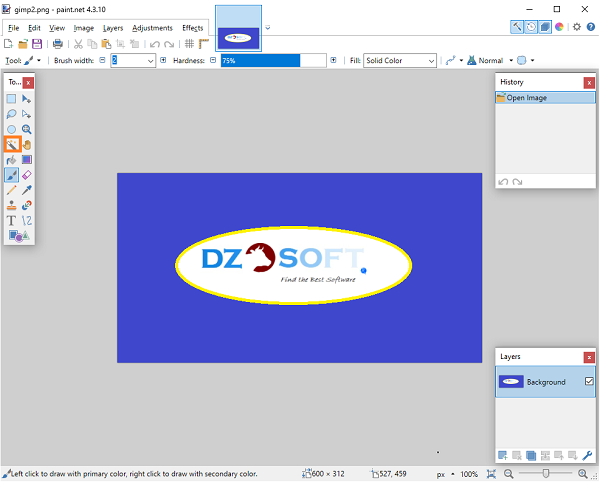Choose the Clone Stamp tool
The width and height of the screenshot is (600, 483).
tap(11, 206)
